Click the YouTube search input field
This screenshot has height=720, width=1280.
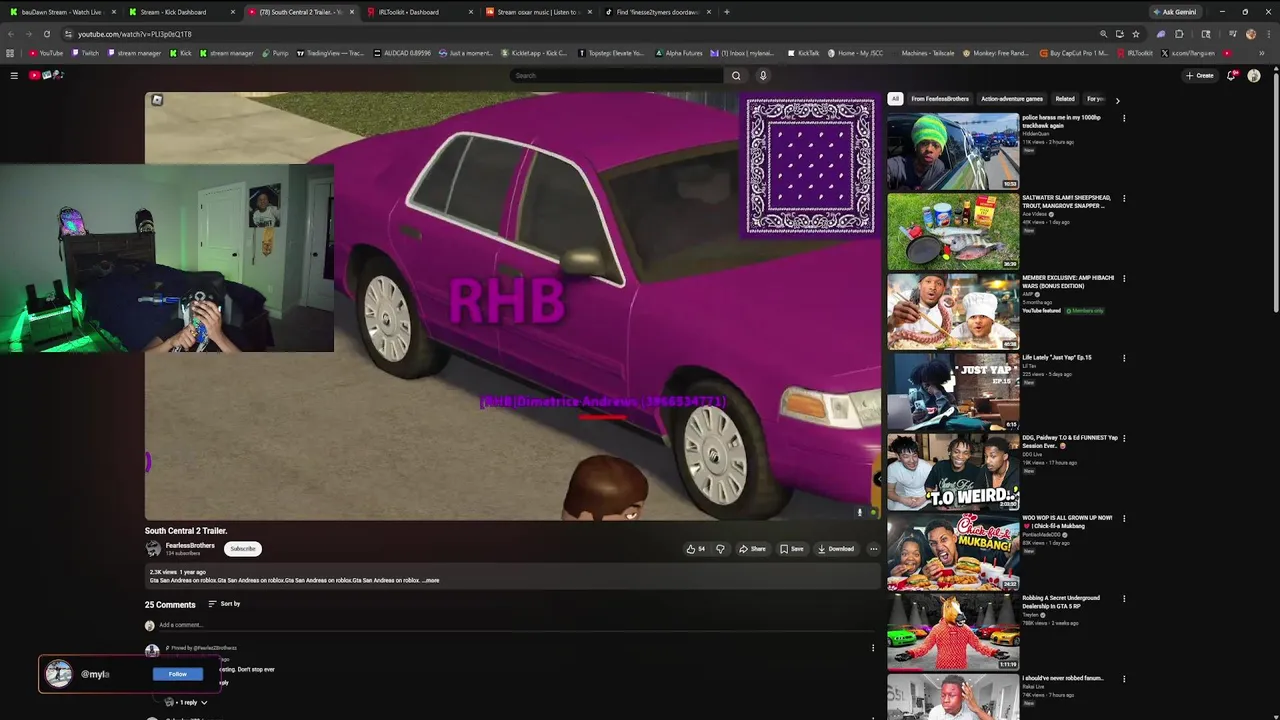point(617,75)
